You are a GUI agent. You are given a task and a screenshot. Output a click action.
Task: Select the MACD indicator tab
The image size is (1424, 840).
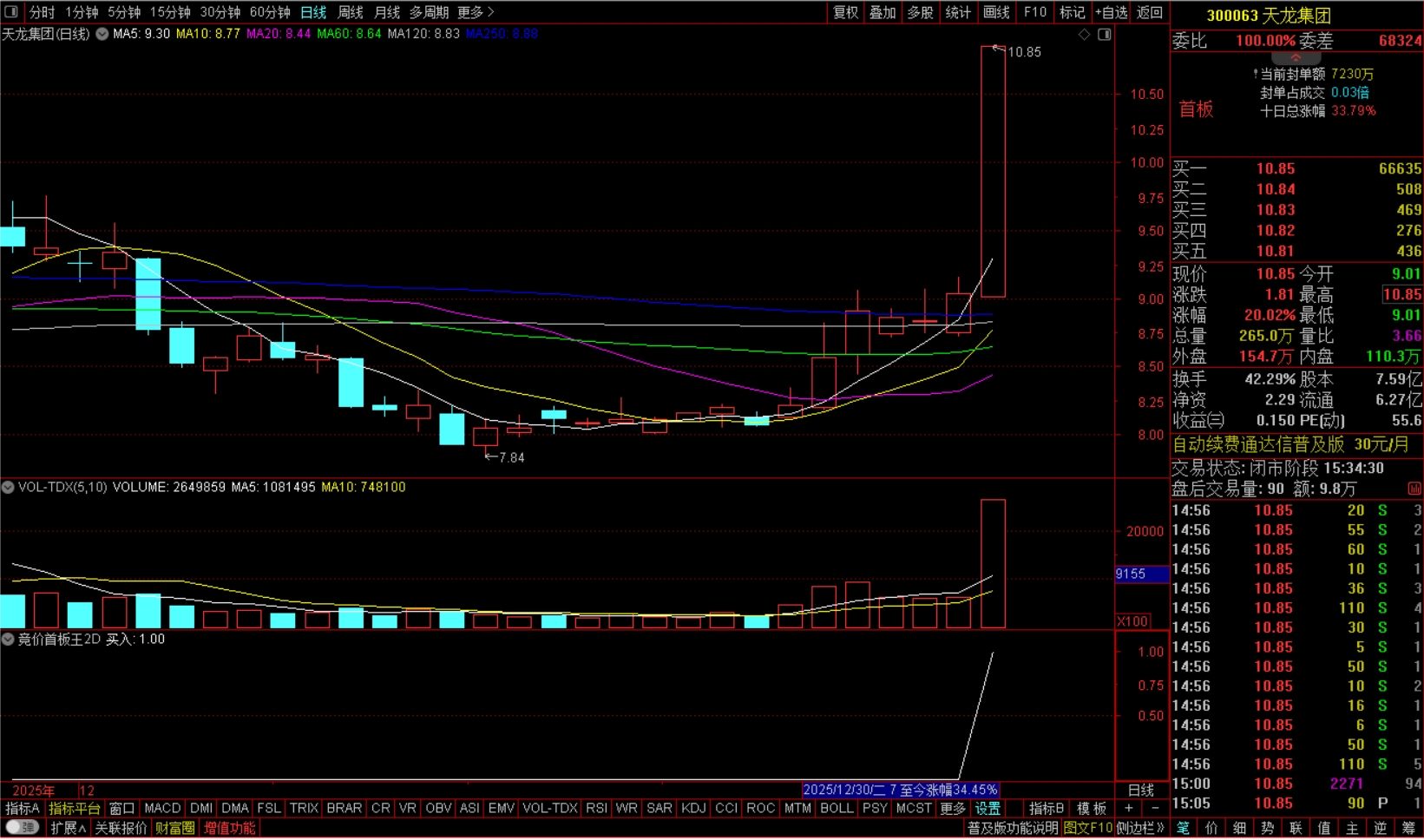(162, 808)
